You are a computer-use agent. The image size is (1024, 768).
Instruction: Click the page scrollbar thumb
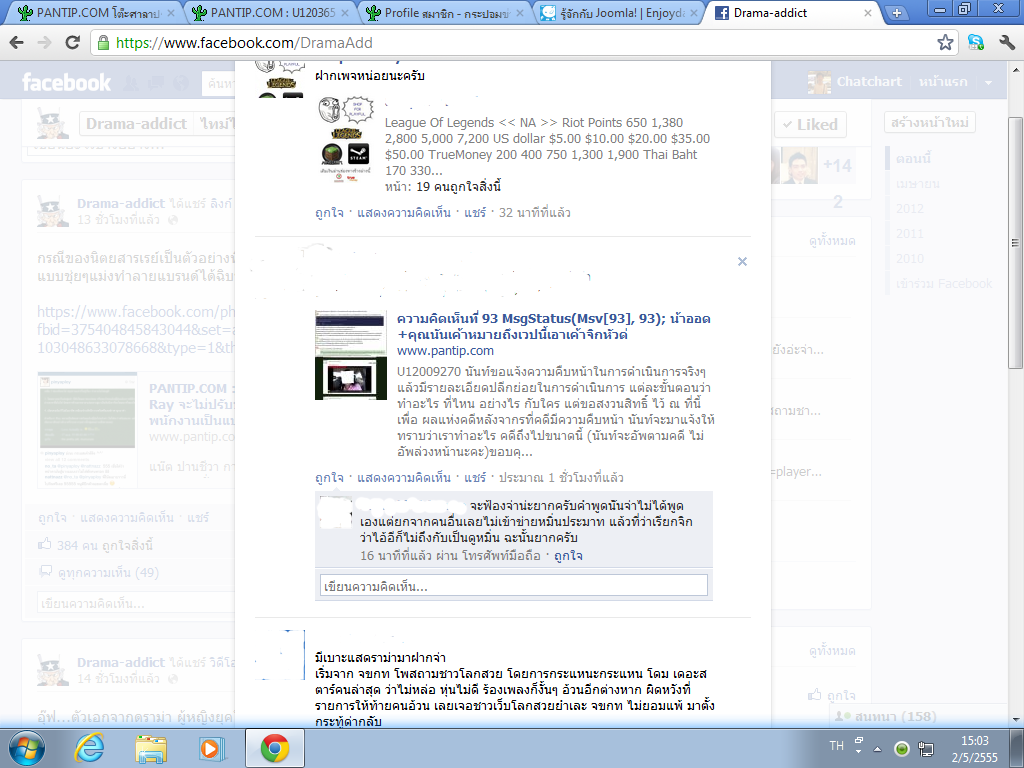1015,243
